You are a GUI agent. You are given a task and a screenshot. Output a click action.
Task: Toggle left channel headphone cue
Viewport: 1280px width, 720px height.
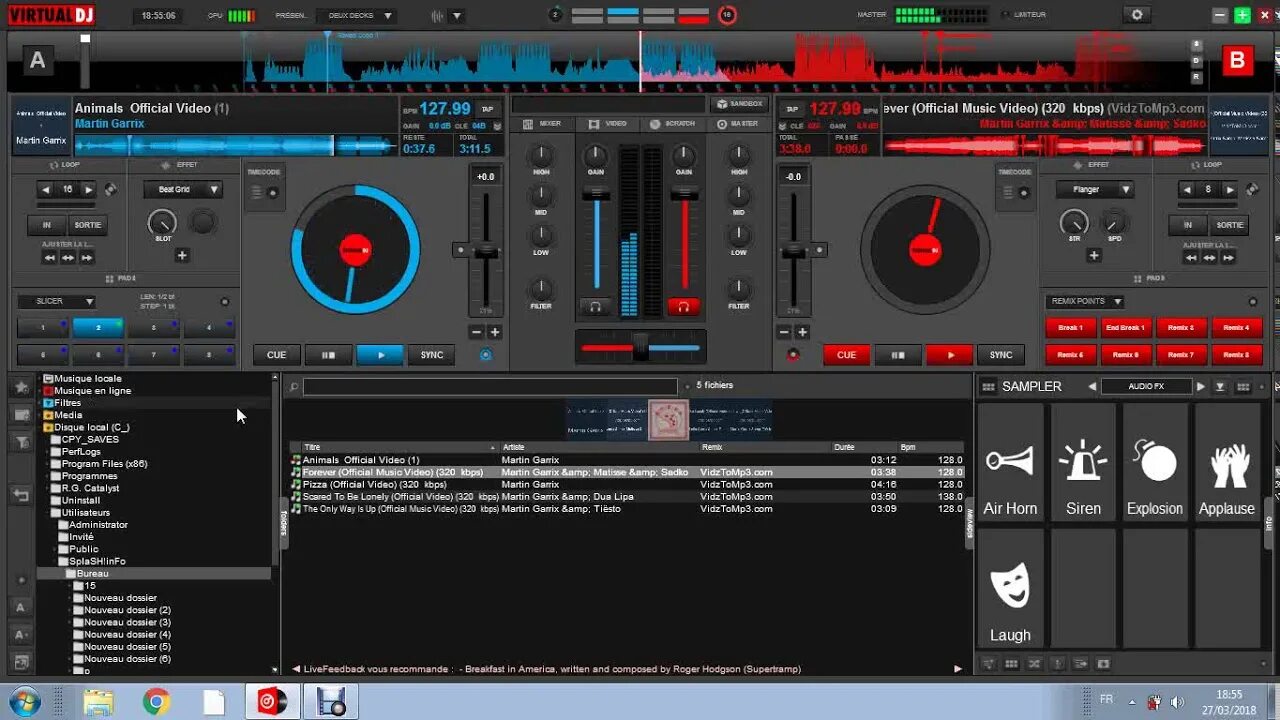[596, 306]
